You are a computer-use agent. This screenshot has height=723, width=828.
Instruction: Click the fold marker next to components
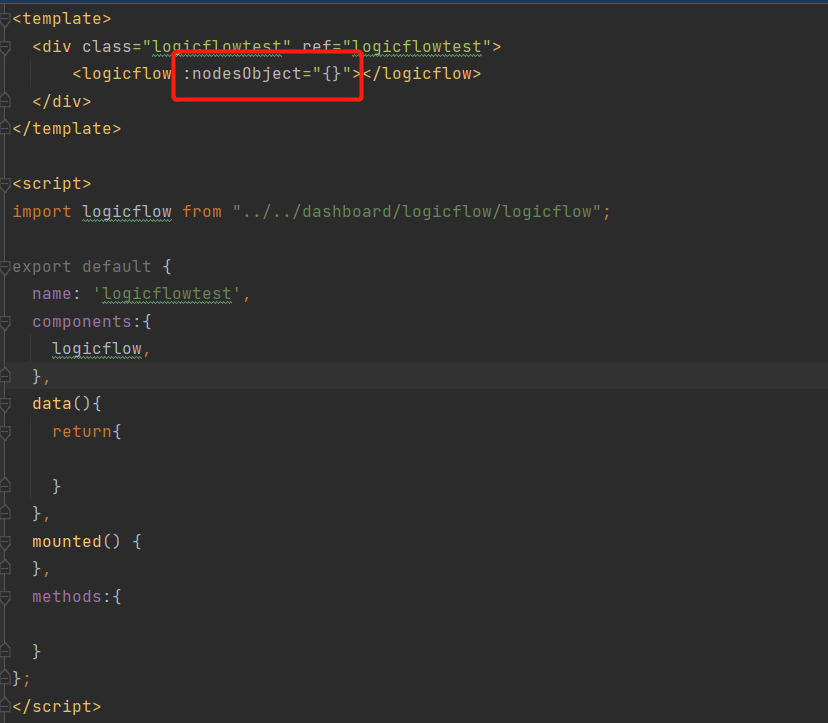click(6, 321)
